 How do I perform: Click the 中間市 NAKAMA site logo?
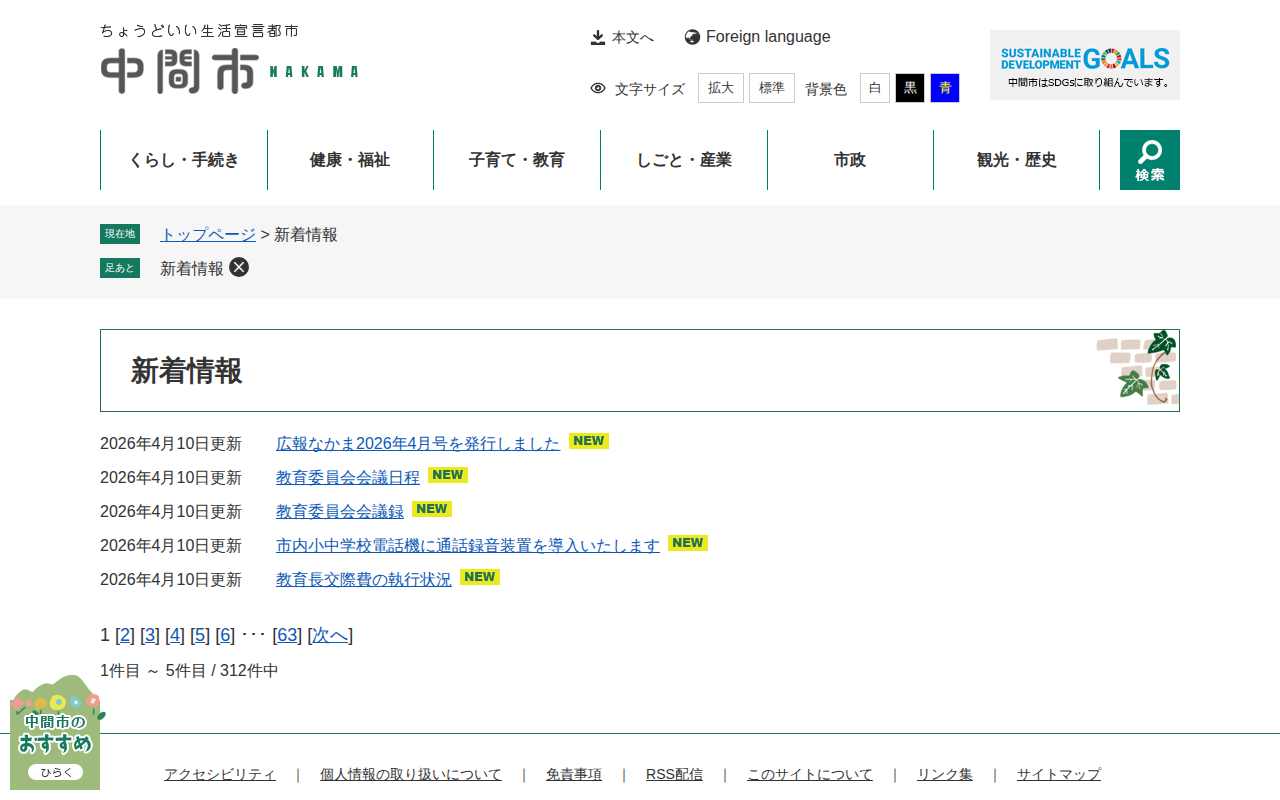pyautogui.click(x=229, y=60)
